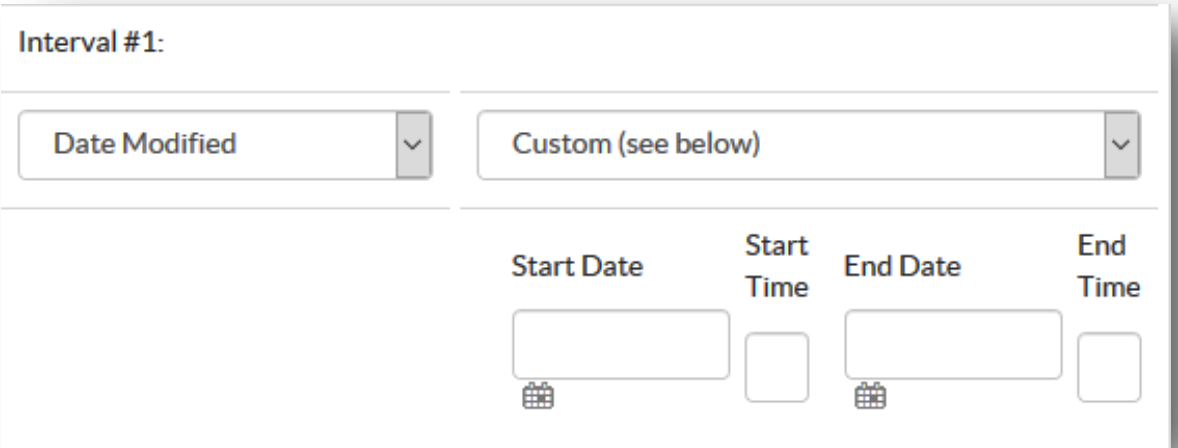This screenshot has width=1178, height=448.
Task: Click inside the End Time input box
Action: 1109,368
